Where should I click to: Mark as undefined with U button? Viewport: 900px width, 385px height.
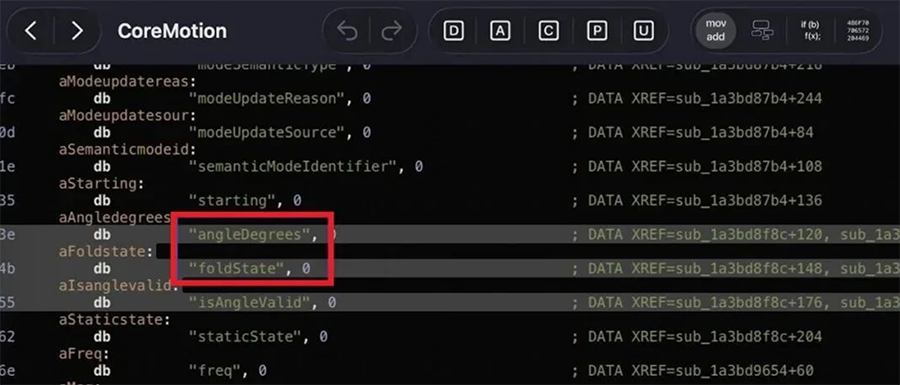[x=643, y=31]
